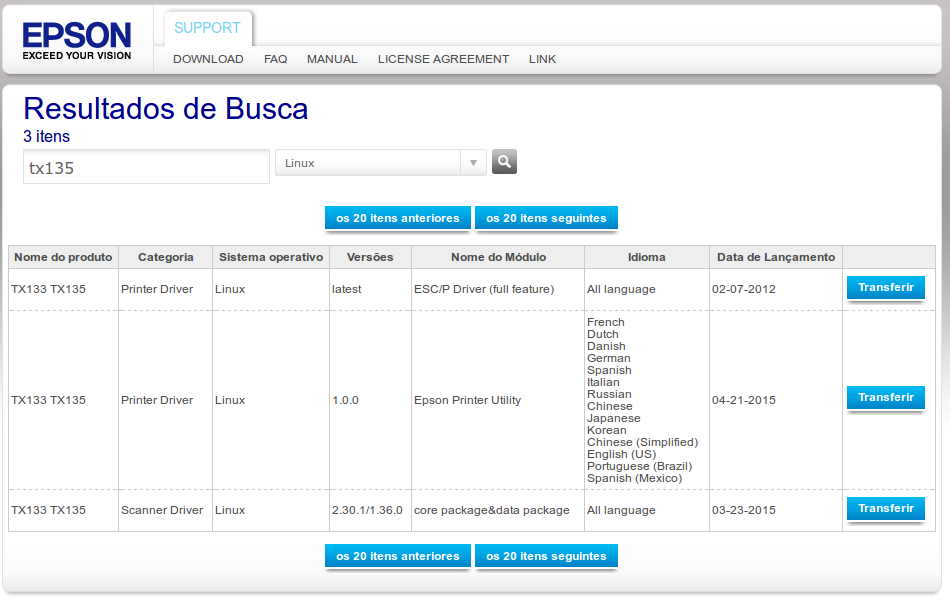Screen dimensions: 950x599
Task: Click Transferir for Epson Printer Utility row
Action: (x=886, y=398)
